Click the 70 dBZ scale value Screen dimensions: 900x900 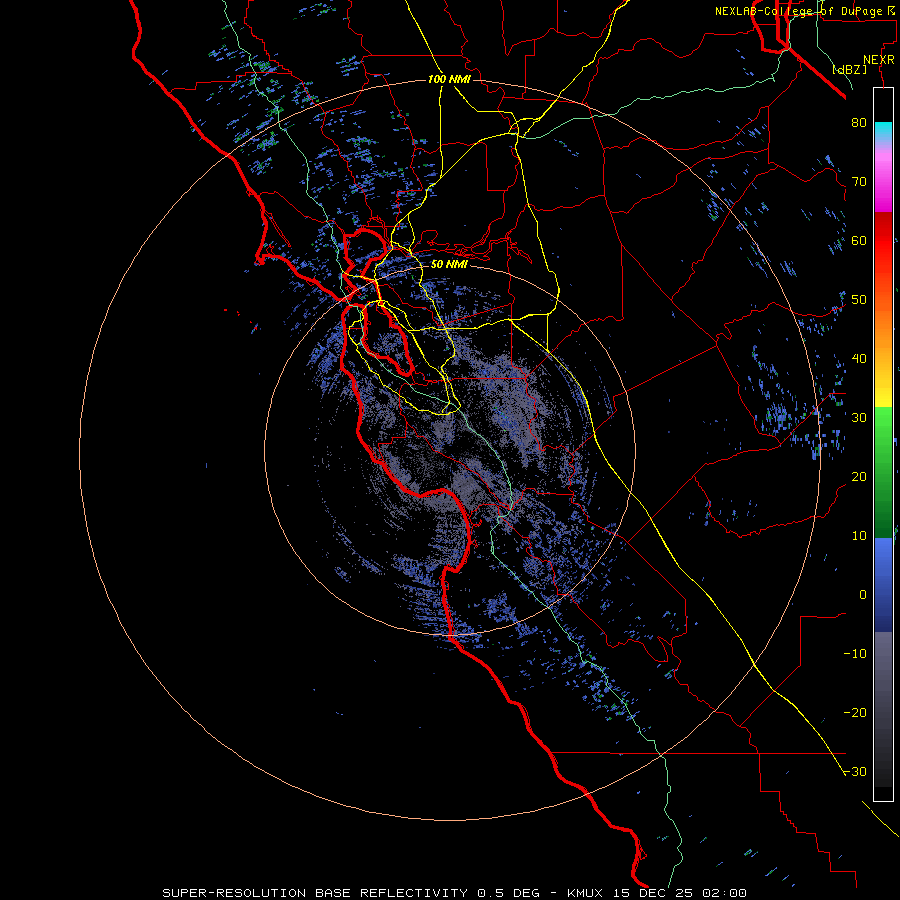[859, 181]
